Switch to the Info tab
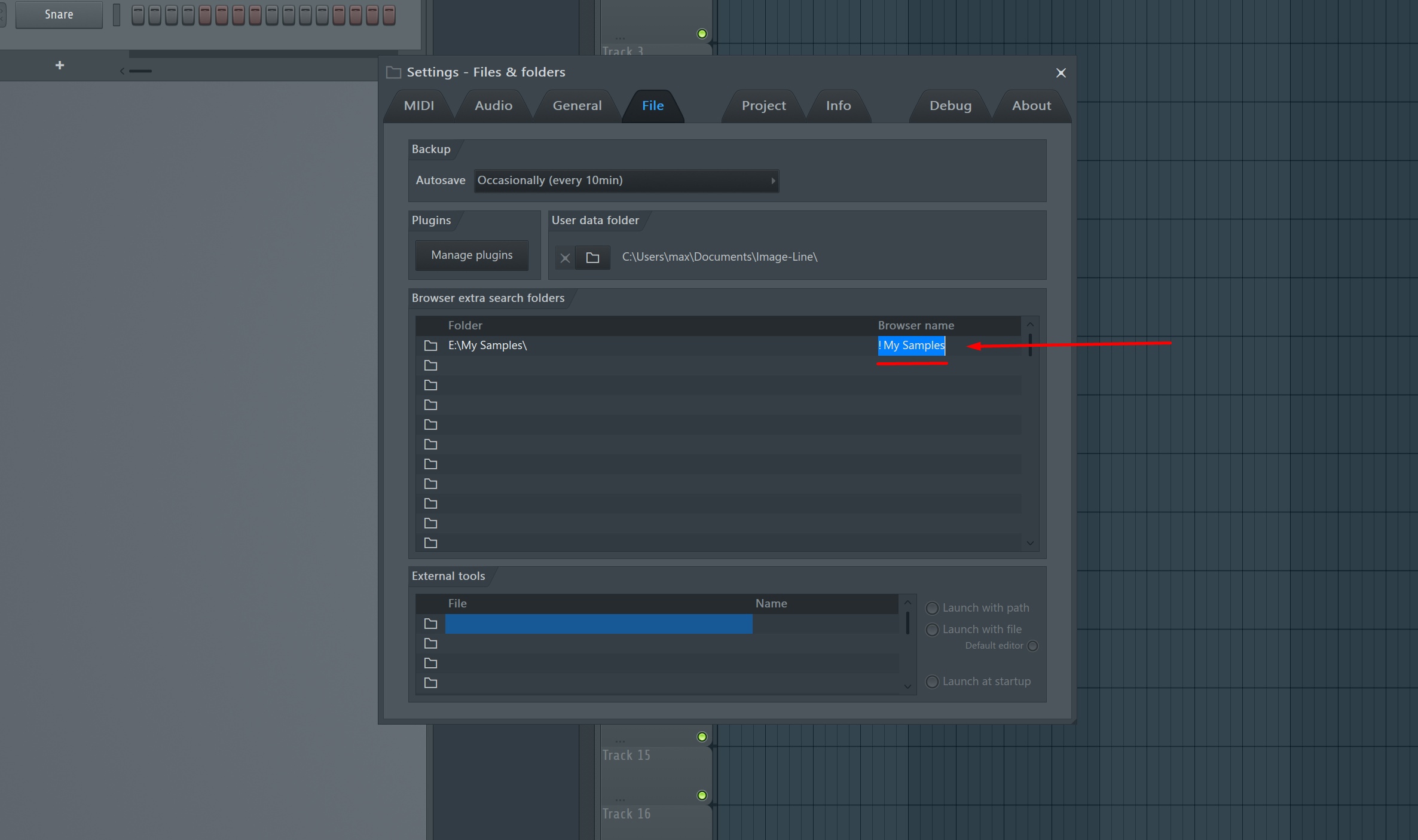Viewport: 1418px width, 840px height. (838, 106)
